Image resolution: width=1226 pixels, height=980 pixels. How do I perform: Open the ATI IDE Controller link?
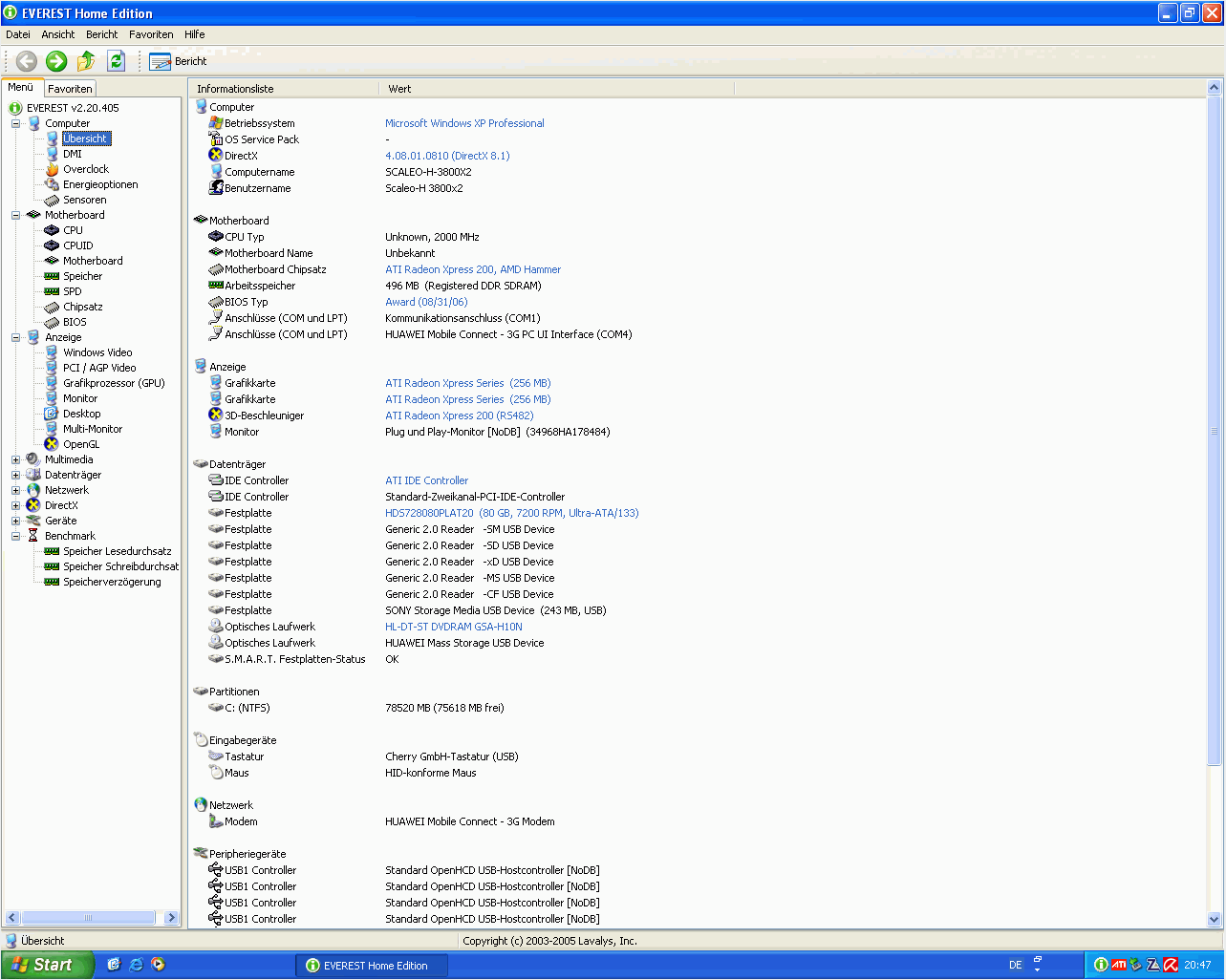(427, 480)
